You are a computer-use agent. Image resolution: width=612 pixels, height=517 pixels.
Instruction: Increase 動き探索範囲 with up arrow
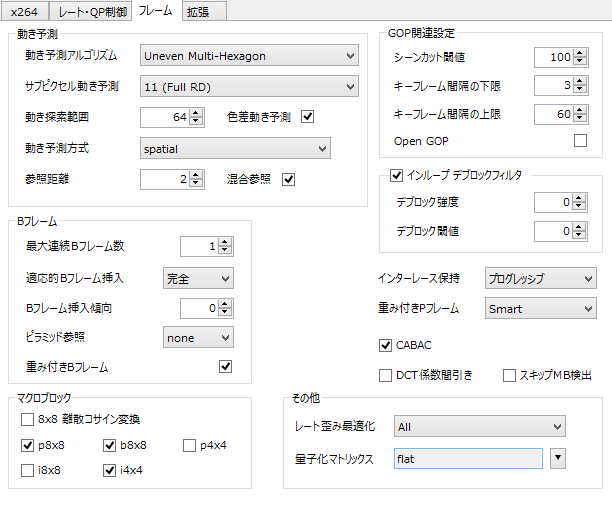(x=196, y=113)
